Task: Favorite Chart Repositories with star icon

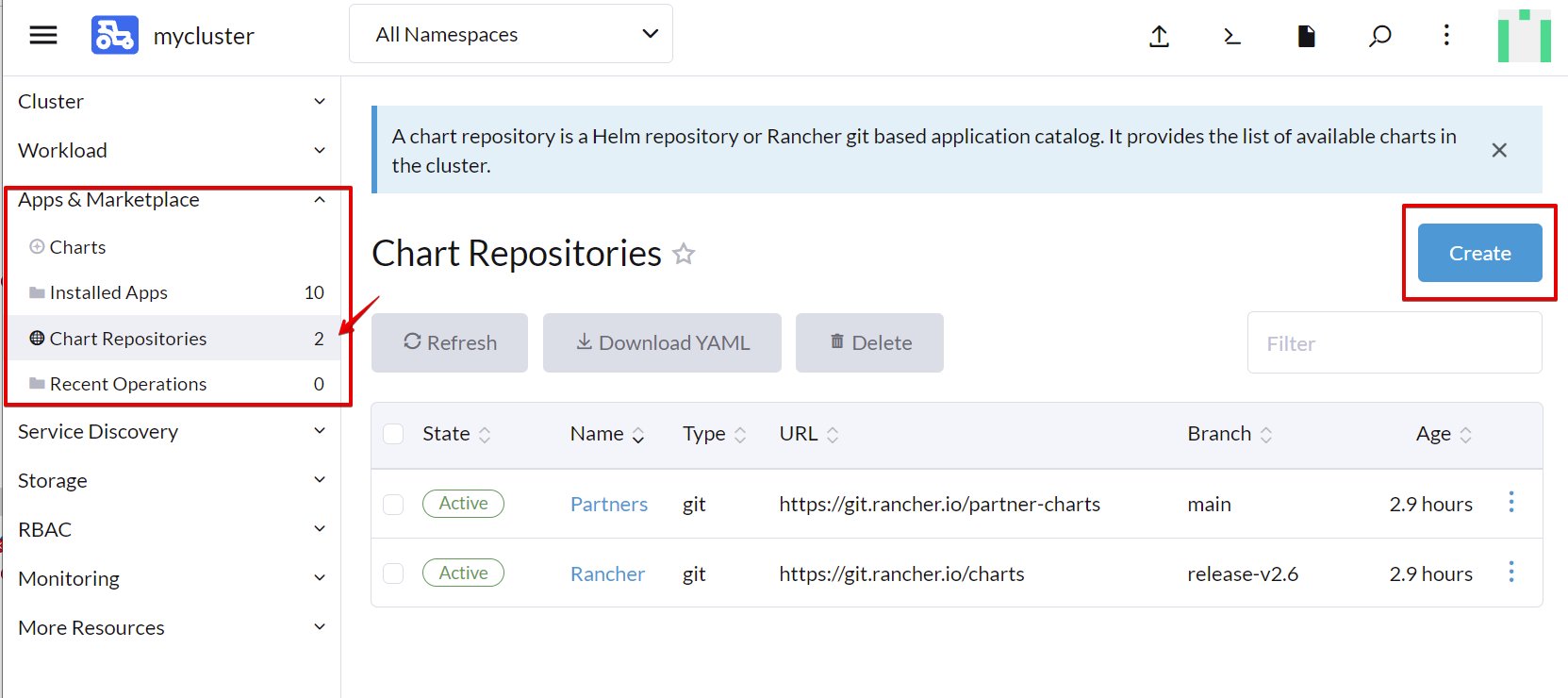Action: tap(684, 254)
